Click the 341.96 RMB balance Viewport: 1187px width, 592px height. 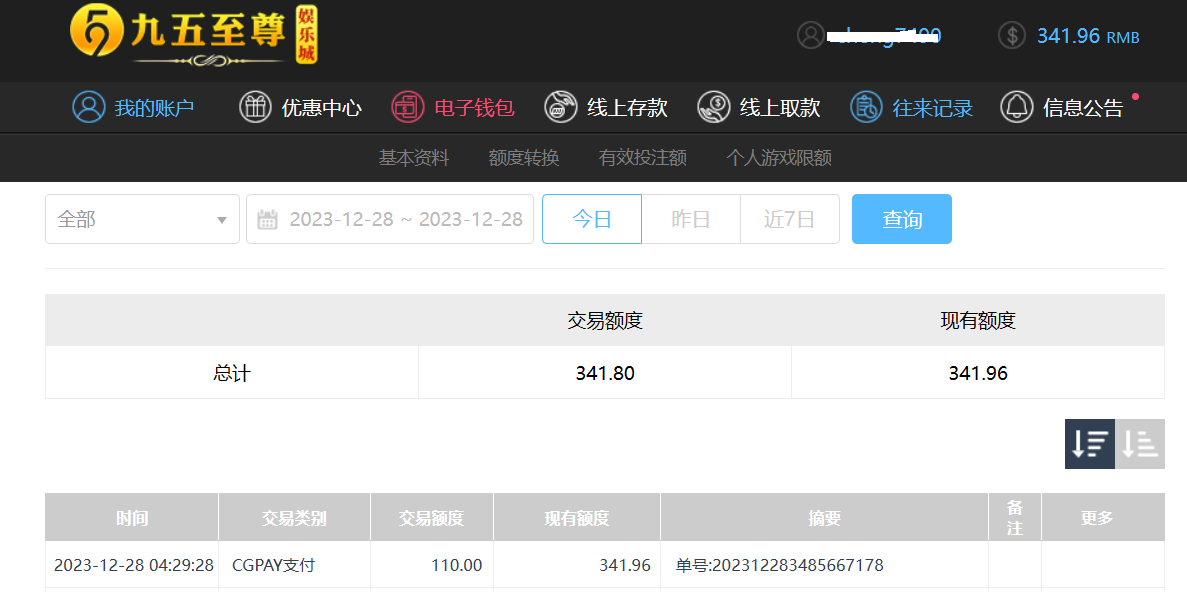(x=1088, y=36)
